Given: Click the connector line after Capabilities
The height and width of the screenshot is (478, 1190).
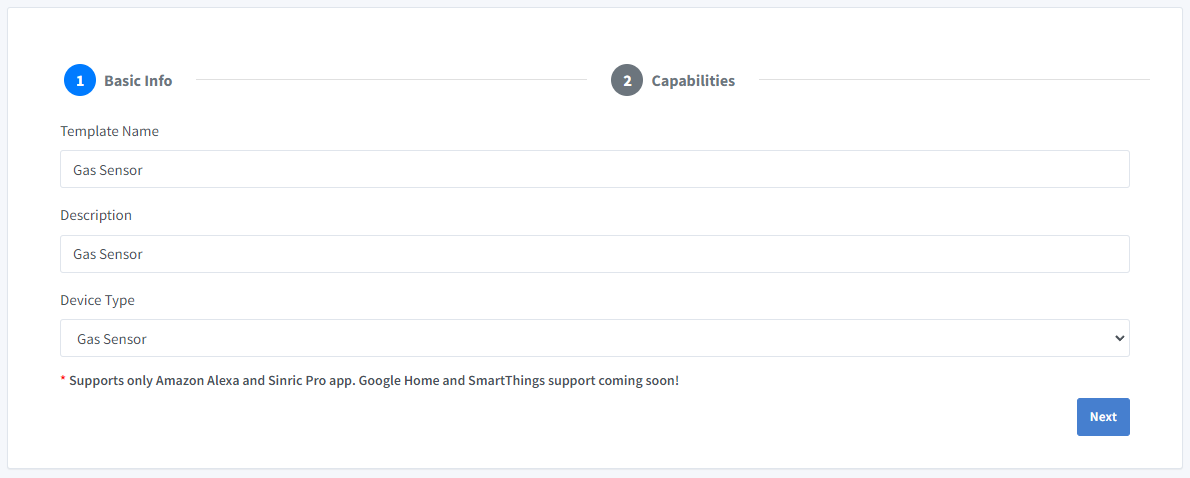Looking at the screenshot, I should point(953,80).
